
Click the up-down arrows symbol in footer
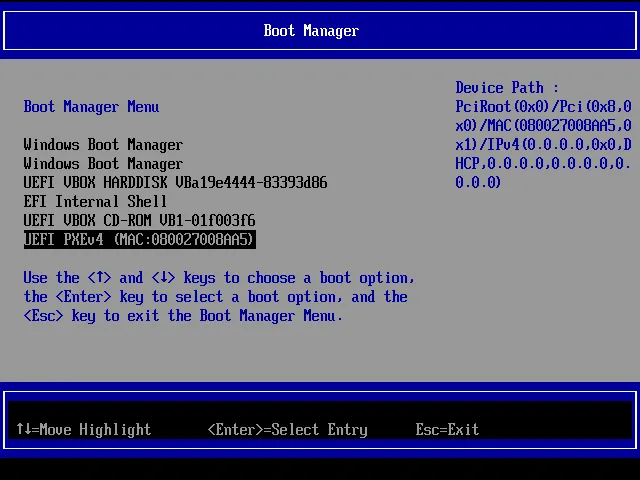[x=23, y=430]
